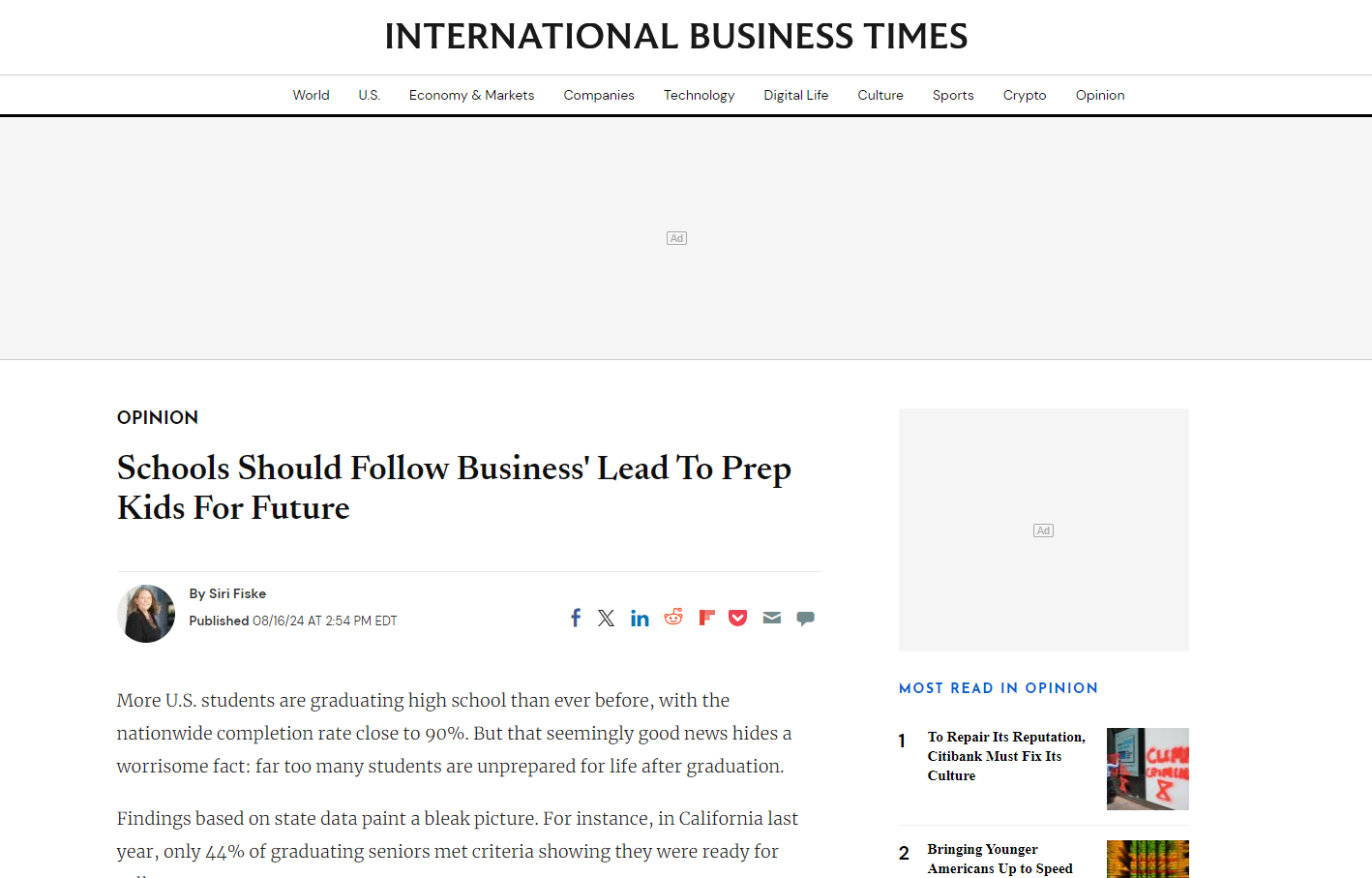Navigate to Technology section
The height and width of the screenshot is (878, 1372).
pyautogui.click(x=700, y=95)
